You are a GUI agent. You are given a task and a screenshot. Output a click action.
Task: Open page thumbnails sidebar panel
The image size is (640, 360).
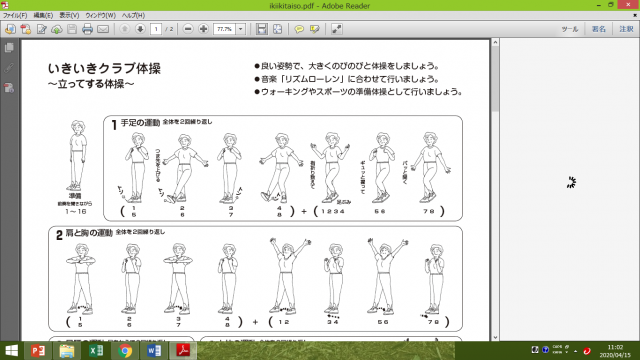[9, 48]
